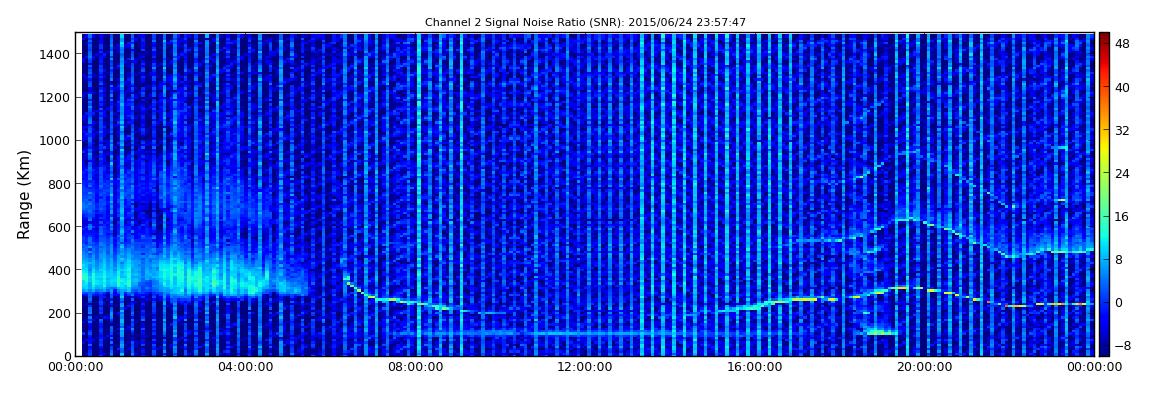Click the 12:00:00 time axis label
Viewport: 1150px width, 407px height.
586,367
